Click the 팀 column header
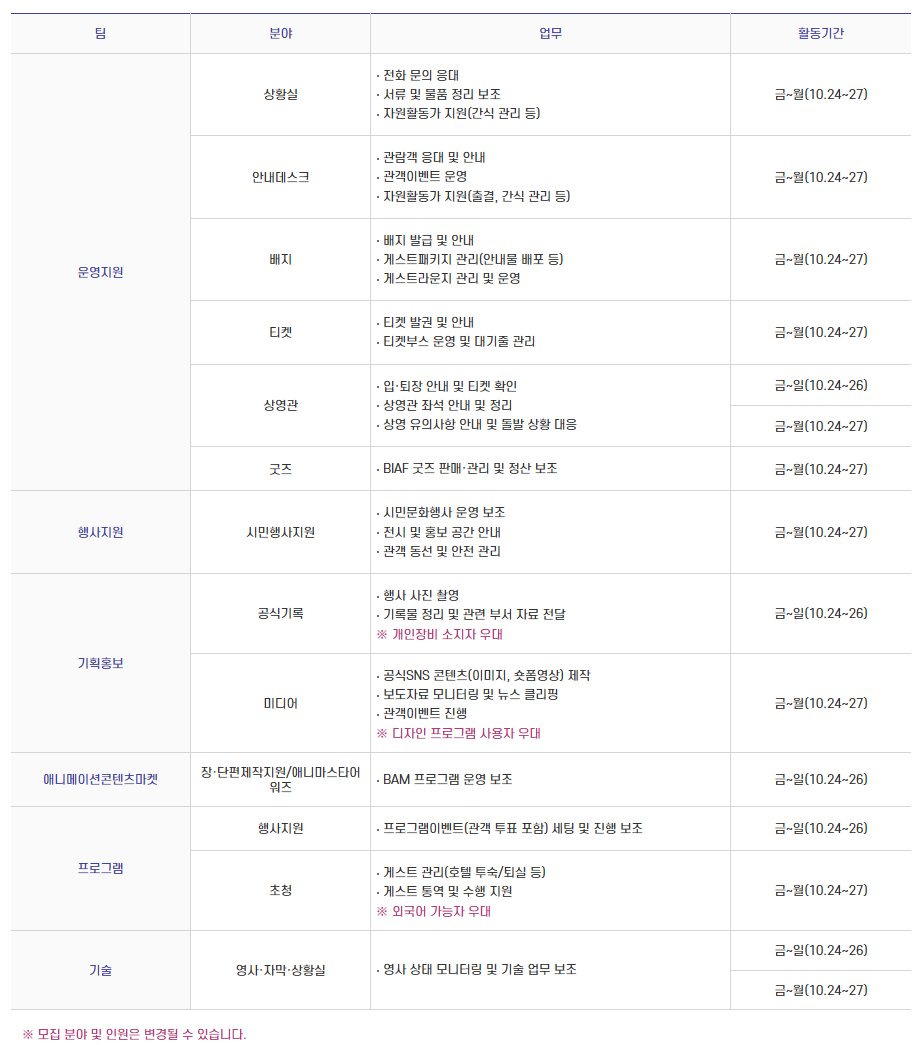924x1045 pixels. 100,33
